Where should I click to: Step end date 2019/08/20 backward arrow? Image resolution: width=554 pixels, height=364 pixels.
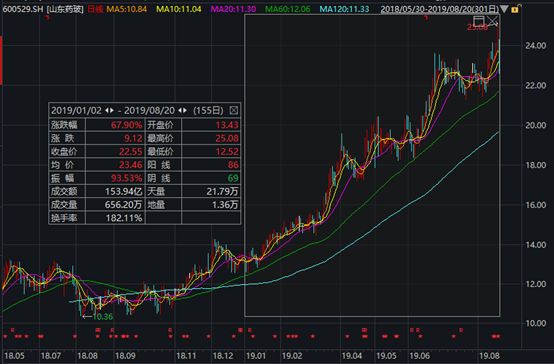click(180, 110)
